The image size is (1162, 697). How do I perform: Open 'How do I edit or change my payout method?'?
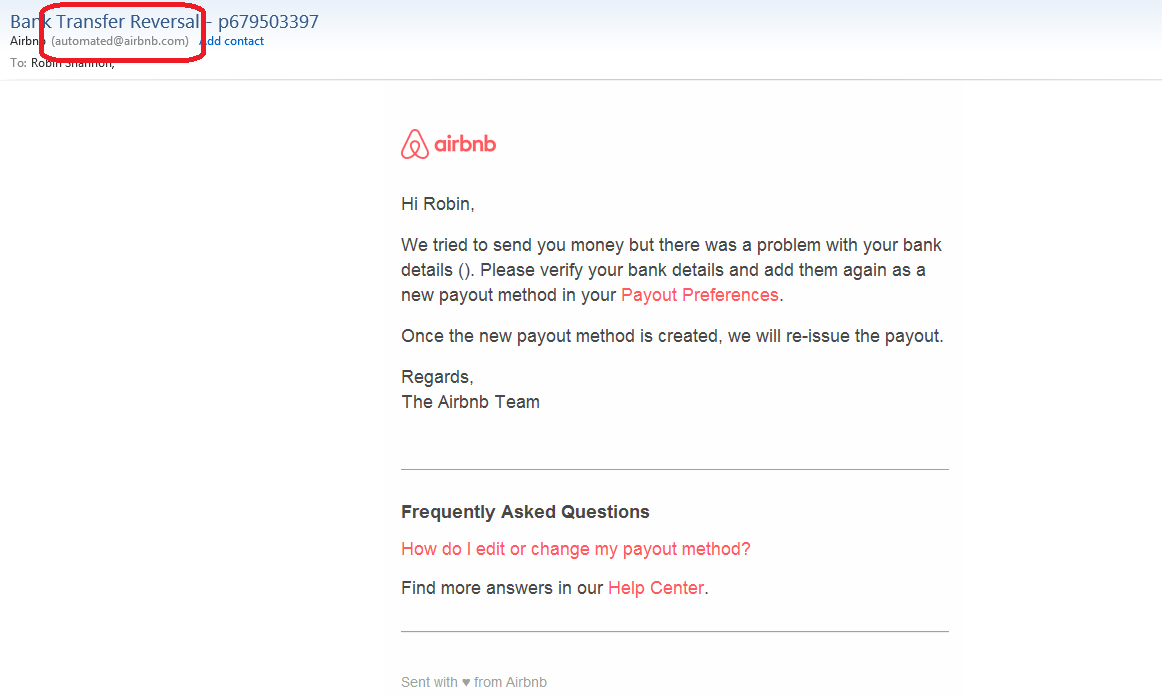(x=575, y=549)
